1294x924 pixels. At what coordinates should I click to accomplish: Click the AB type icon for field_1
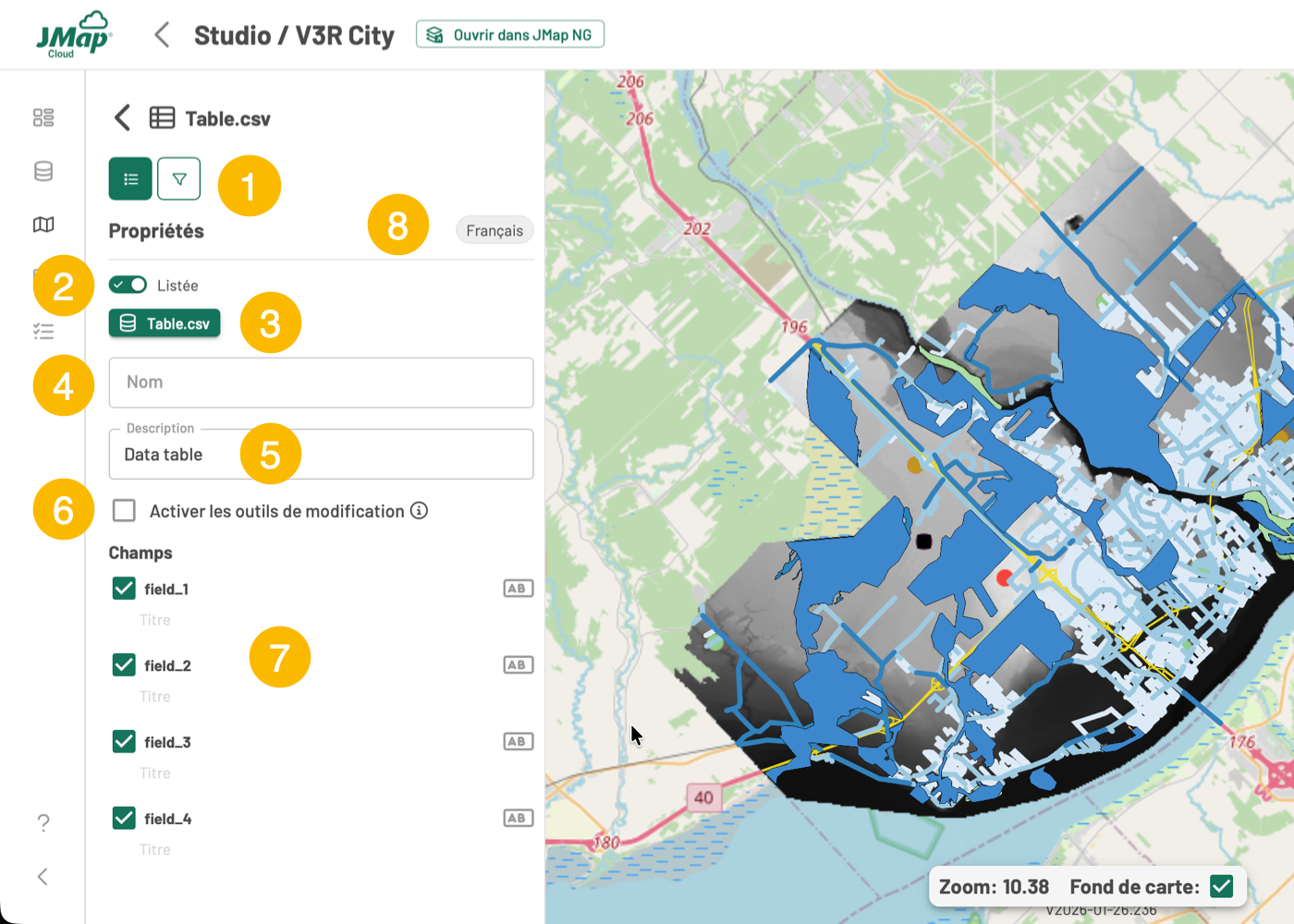pyautogui.click(x=518, y=589)
